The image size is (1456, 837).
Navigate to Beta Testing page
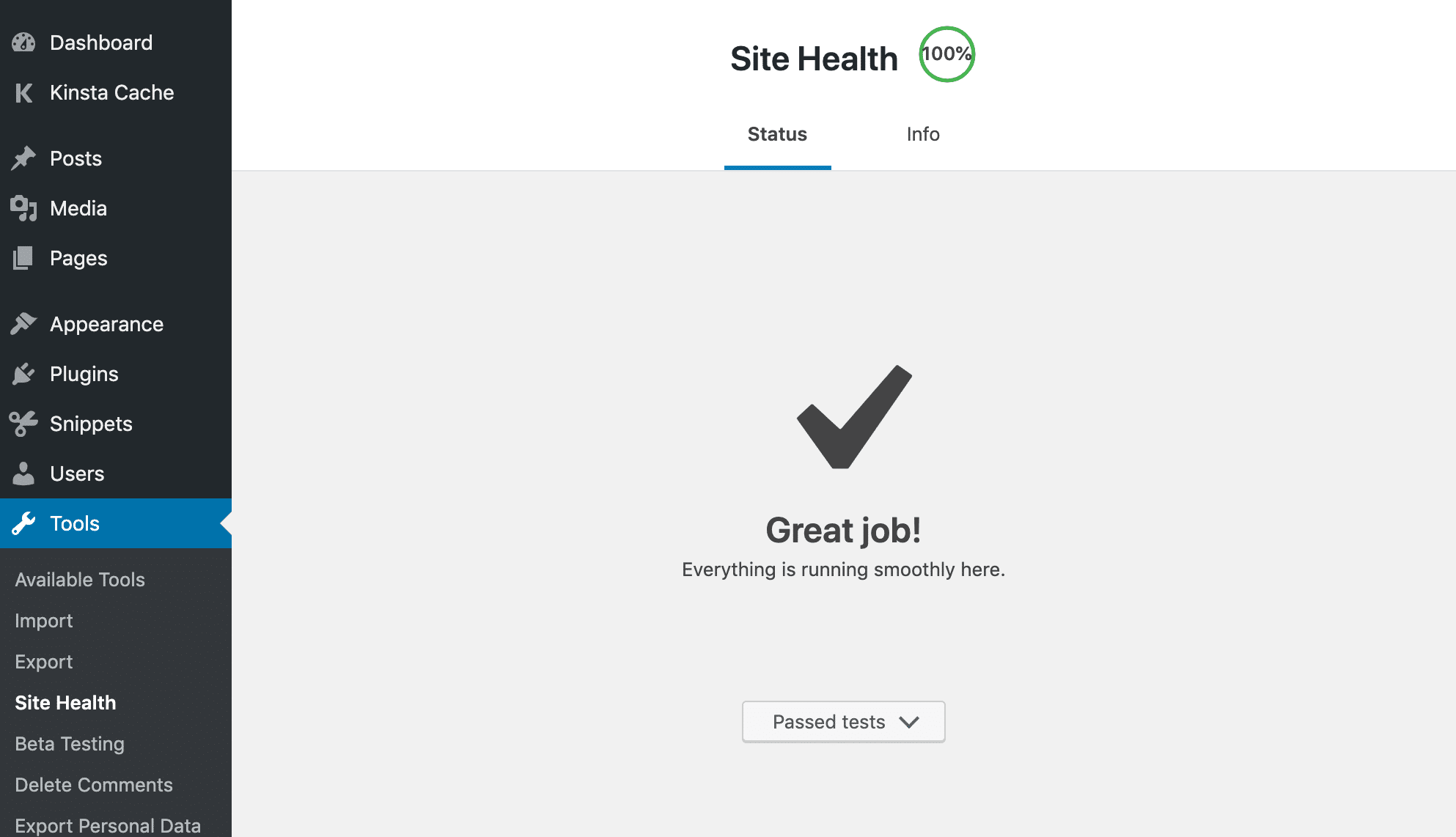(70, 743)
